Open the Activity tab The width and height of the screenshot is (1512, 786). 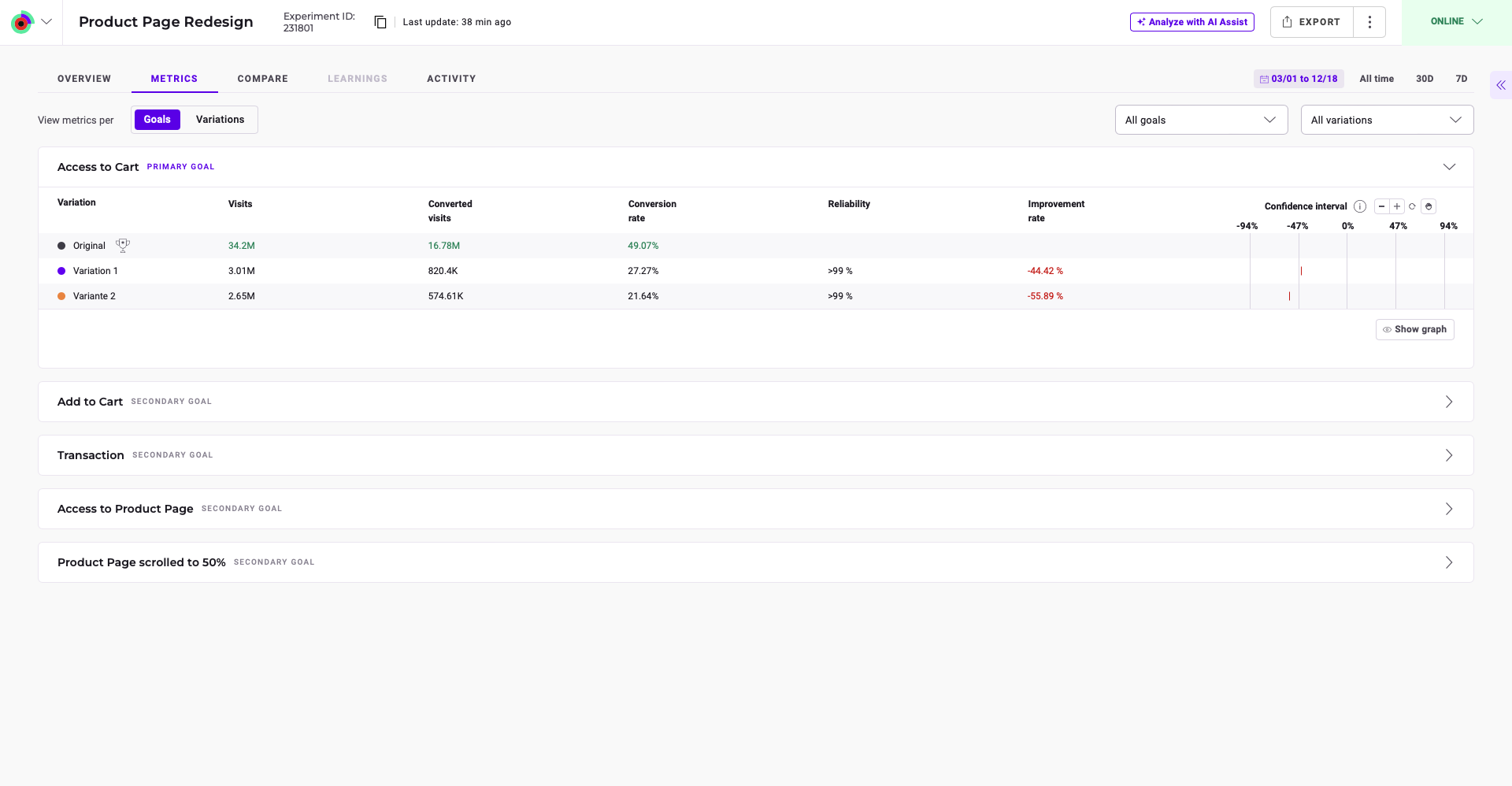pyautogui.click(x=451, y=79)
